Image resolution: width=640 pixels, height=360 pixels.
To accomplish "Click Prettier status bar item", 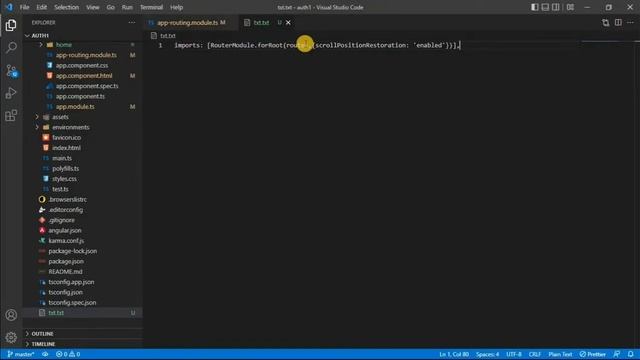I will click(592, 354).
